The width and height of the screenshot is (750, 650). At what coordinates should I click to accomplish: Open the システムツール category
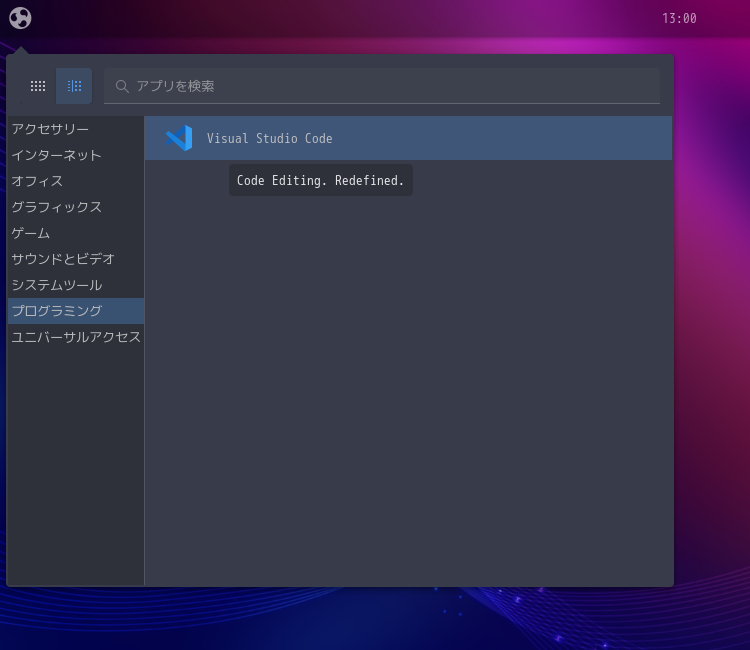tap(76, 285)
